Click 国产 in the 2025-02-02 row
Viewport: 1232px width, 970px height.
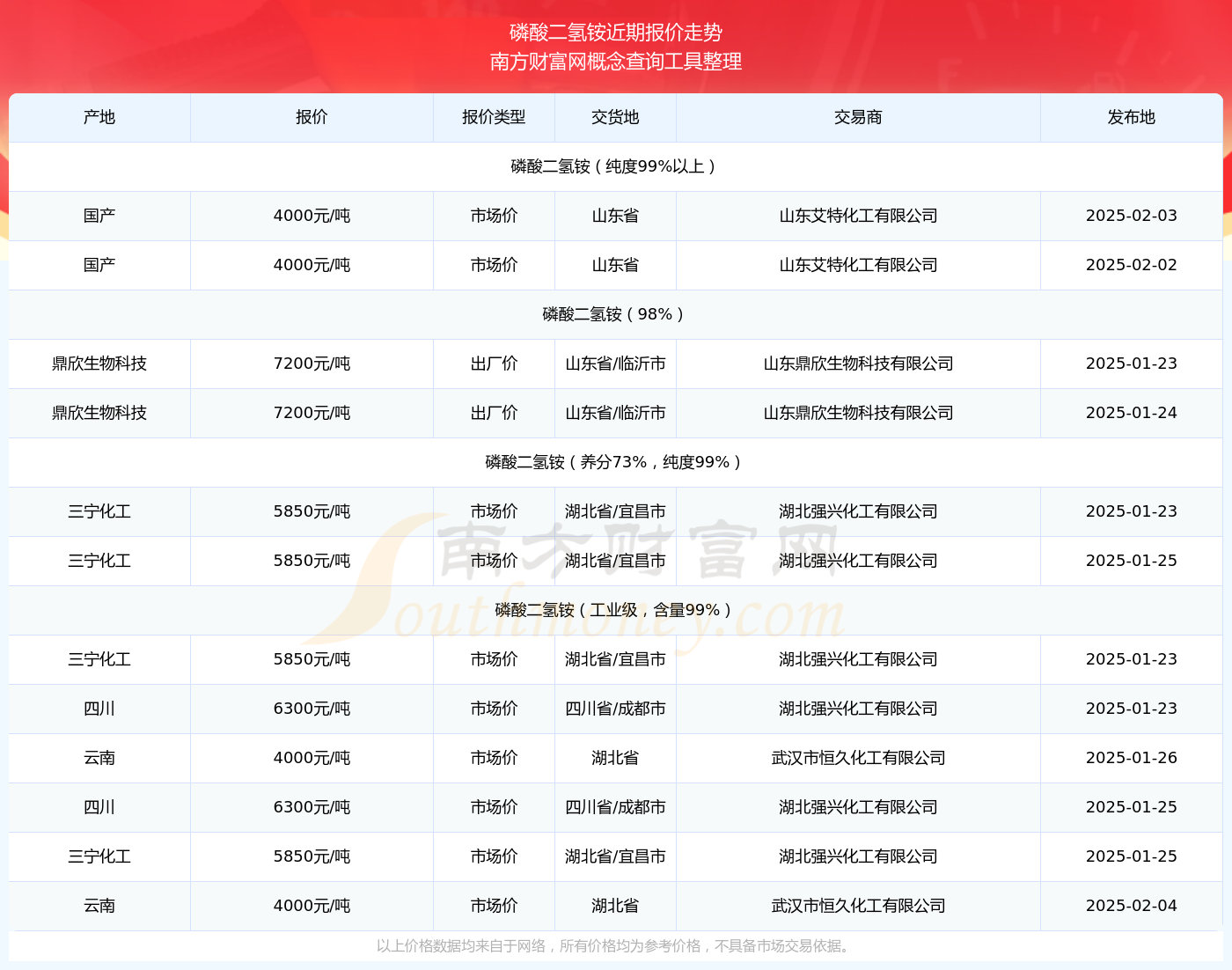tap(99, 265)
